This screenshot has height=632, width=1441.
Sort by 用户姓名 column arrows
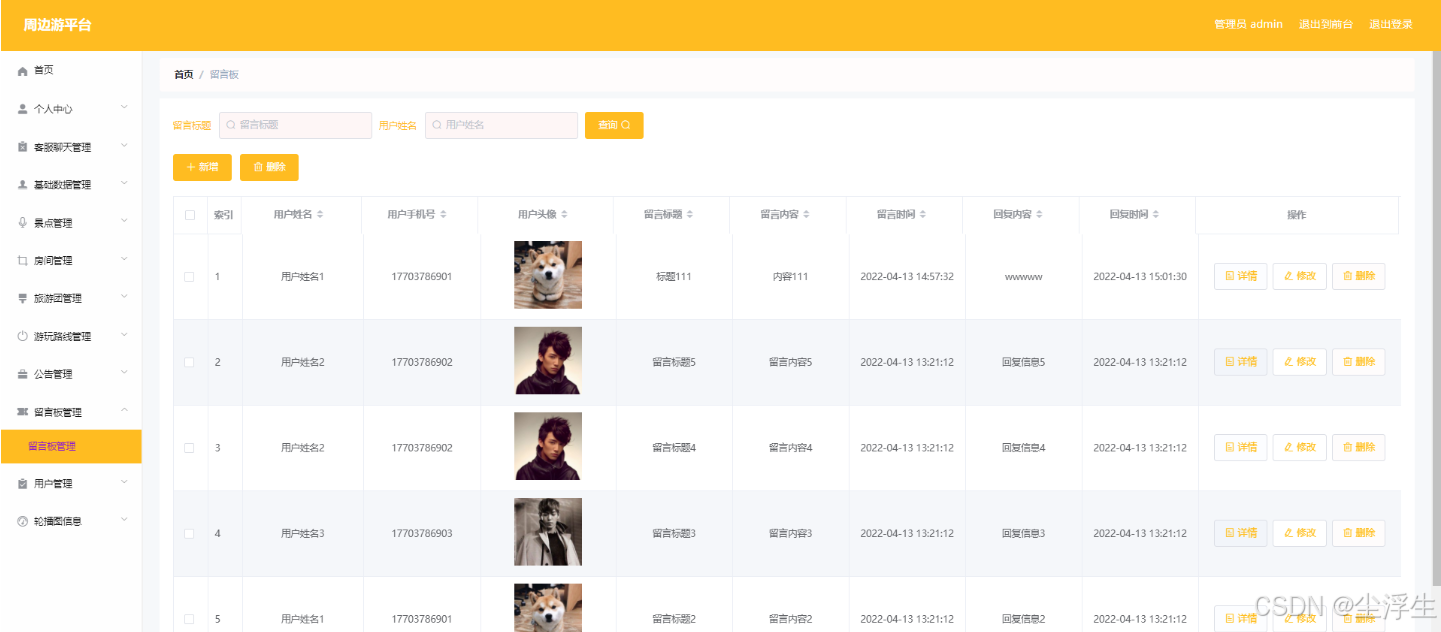(x=320, y=215)
